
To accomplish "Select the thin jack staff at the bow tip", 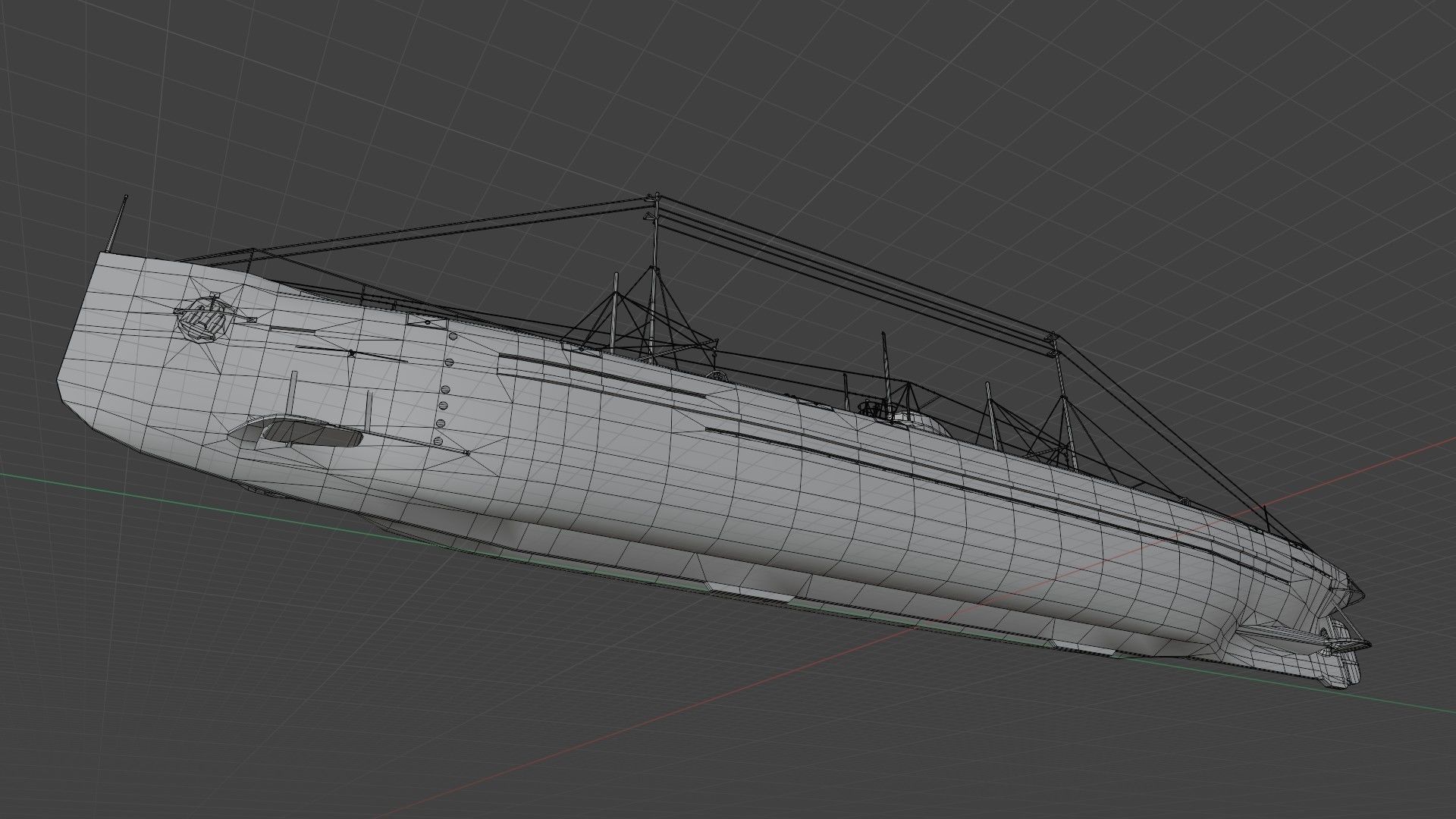I will [118, 224].
